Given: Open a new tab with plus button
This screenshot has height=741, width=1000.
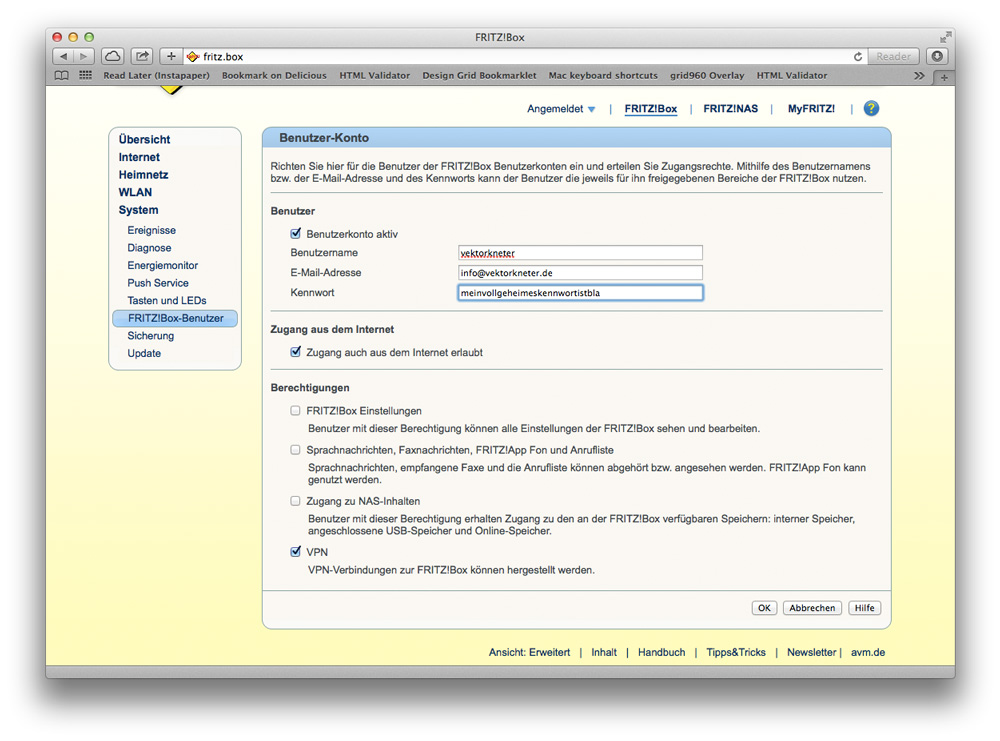Looking at the screenshot, I should coord(944,77).
